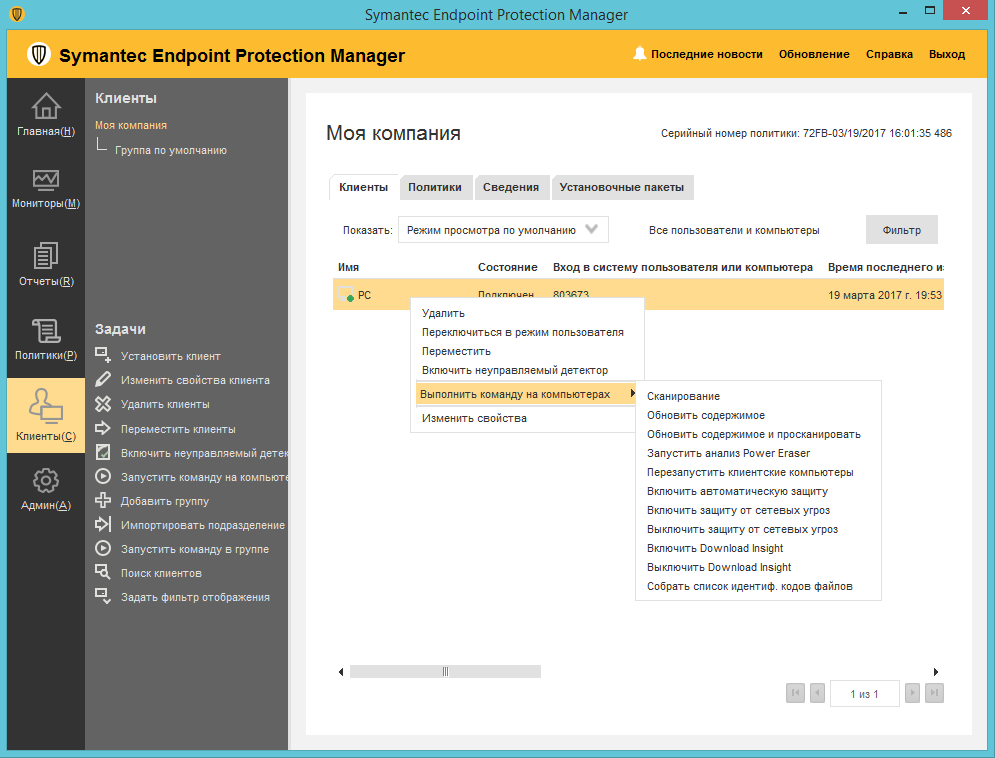Open the Главная home section icon
The image size is (995, 758).
(46, 107)
